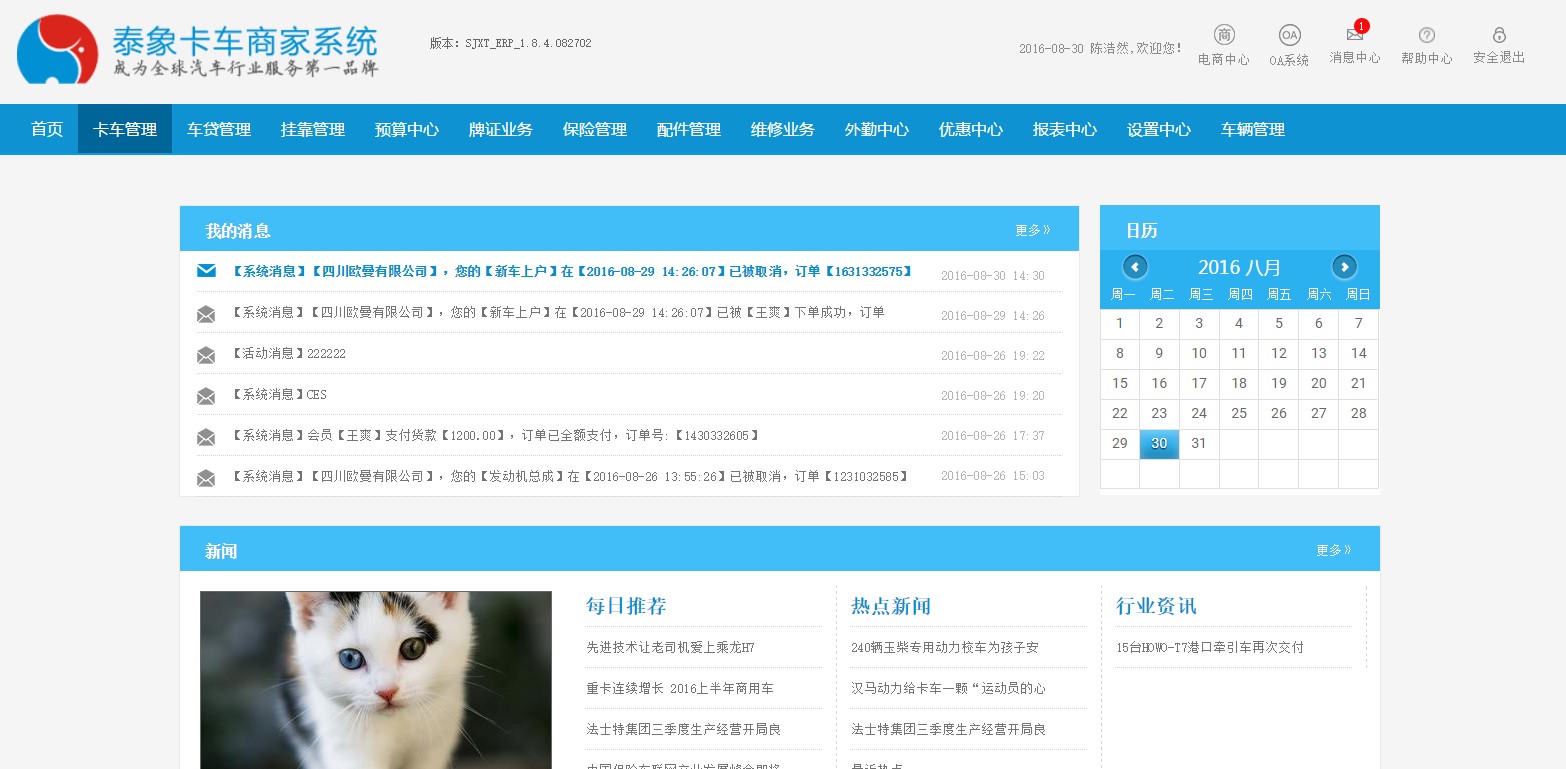
Task: Open 活动消息 222222
Action: [289, 353]
